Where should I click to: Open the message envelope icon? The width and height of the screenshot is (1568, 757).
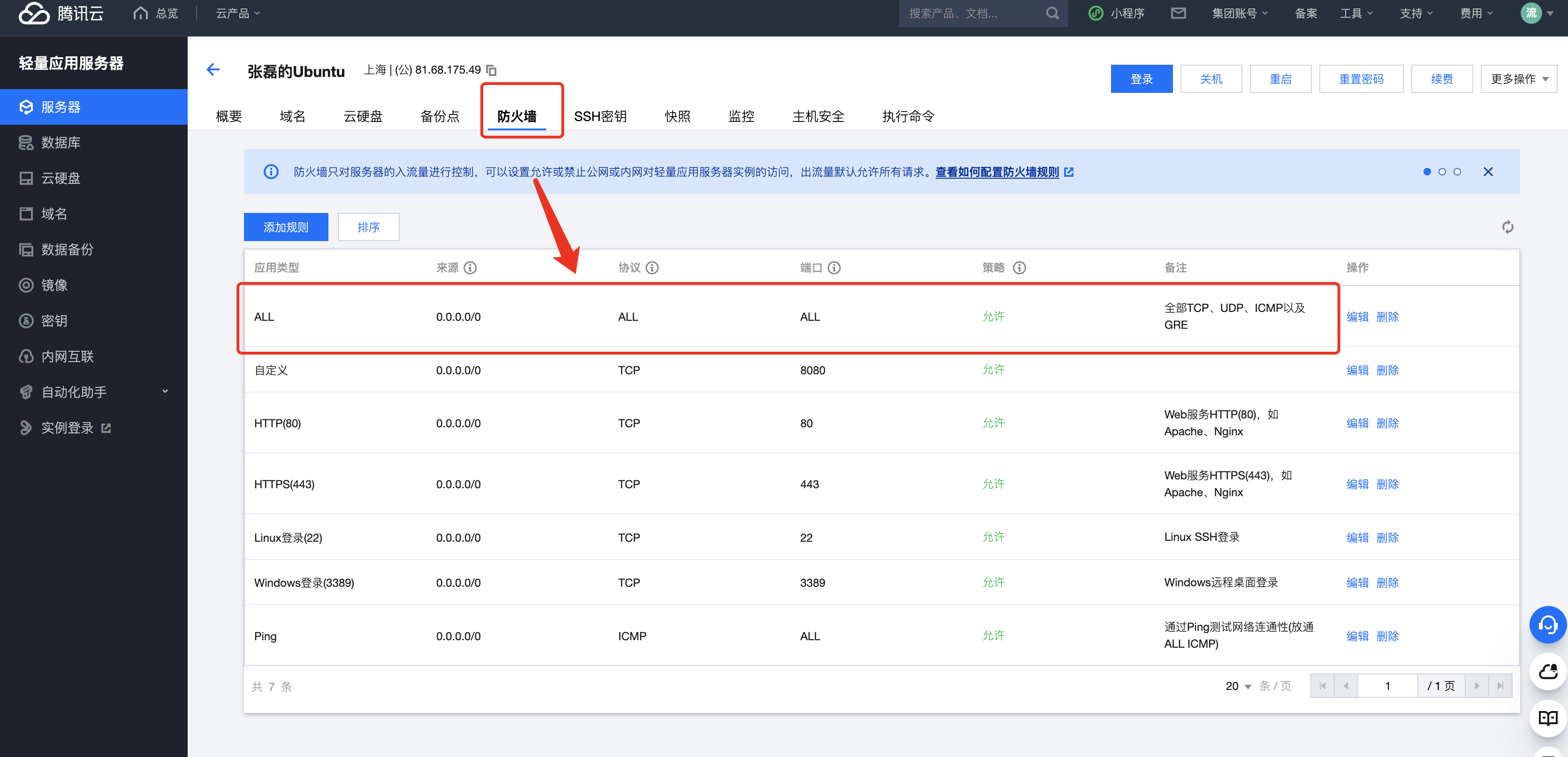pyautogui.click(x=1179, y=13)
